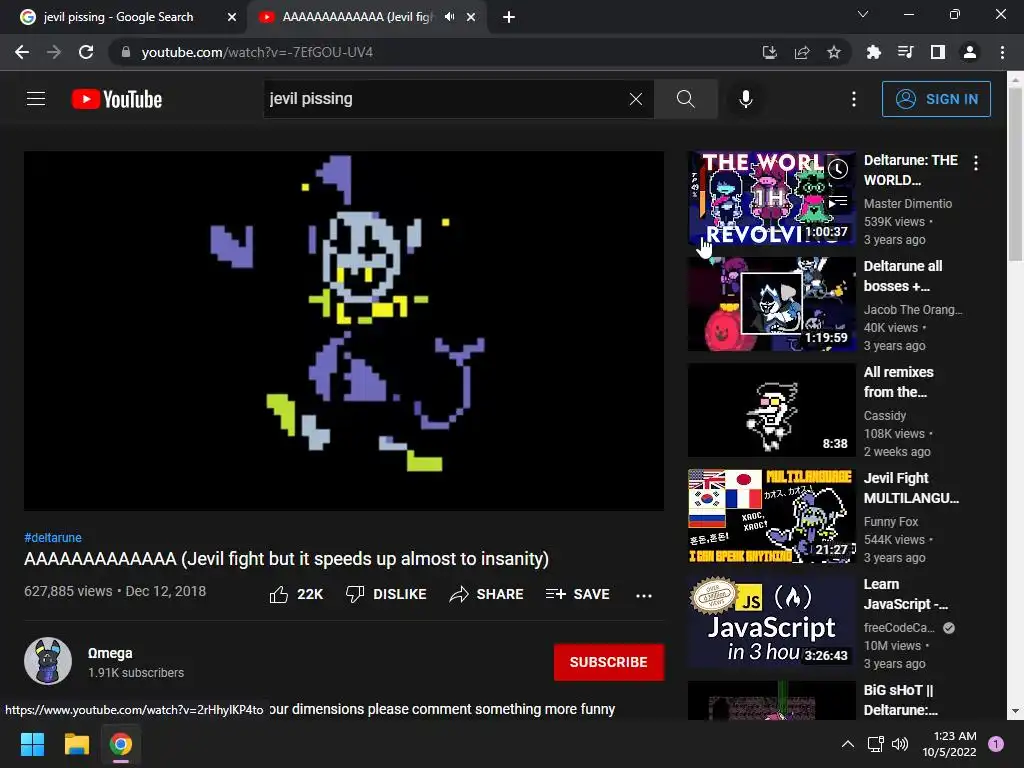Open the media control icon in toolbar

click(905, 52)
